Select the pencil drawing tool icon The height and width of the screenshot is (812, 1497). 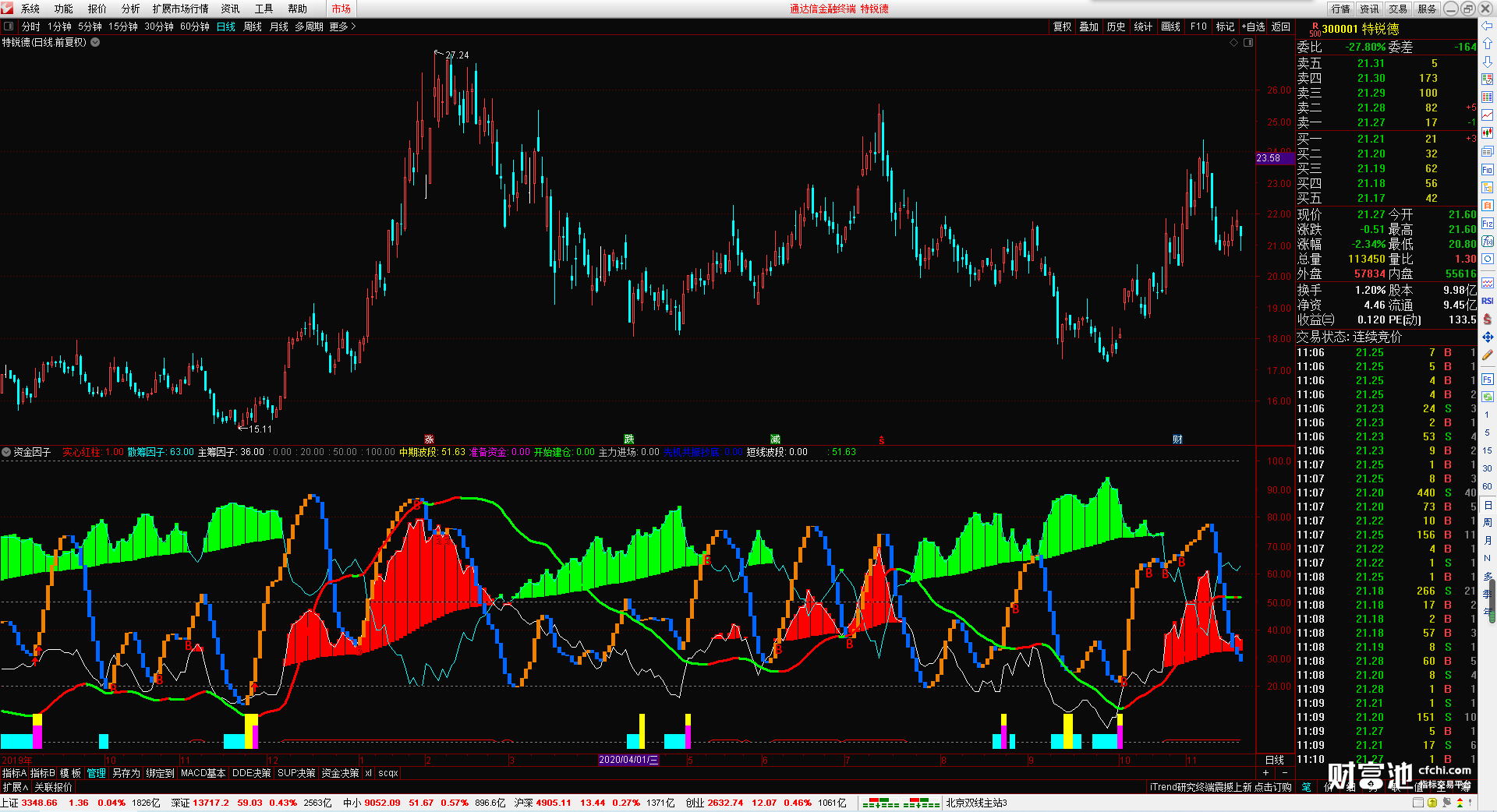[x=1488, y=355]
